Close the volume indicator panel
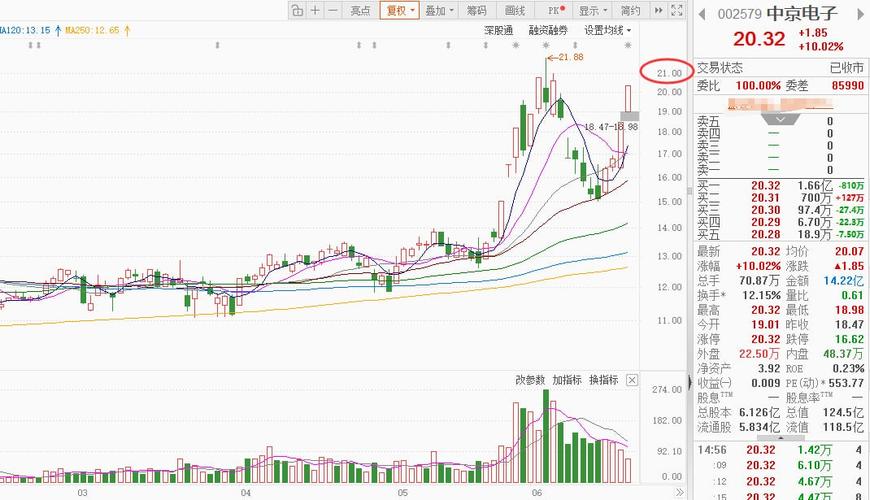This screenshot has width=870, height=500. tap(632, 380)
